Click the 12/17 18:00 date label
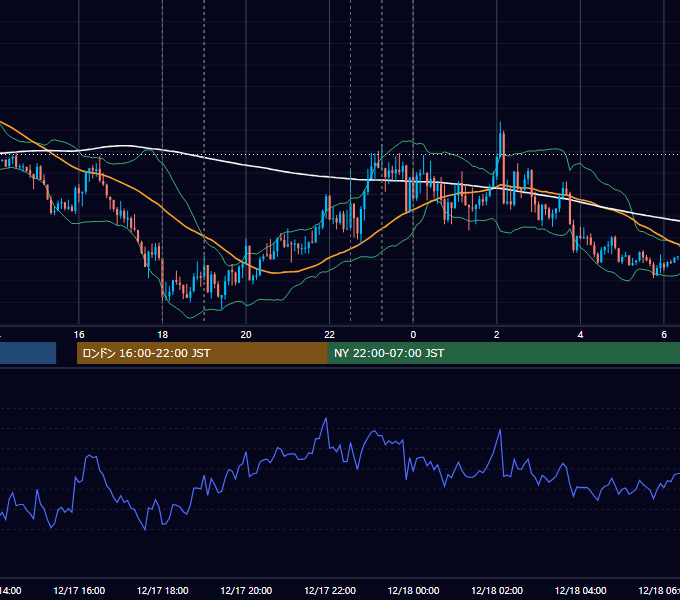The width and height of the screenshot is (680, 600). click(163, 590)
